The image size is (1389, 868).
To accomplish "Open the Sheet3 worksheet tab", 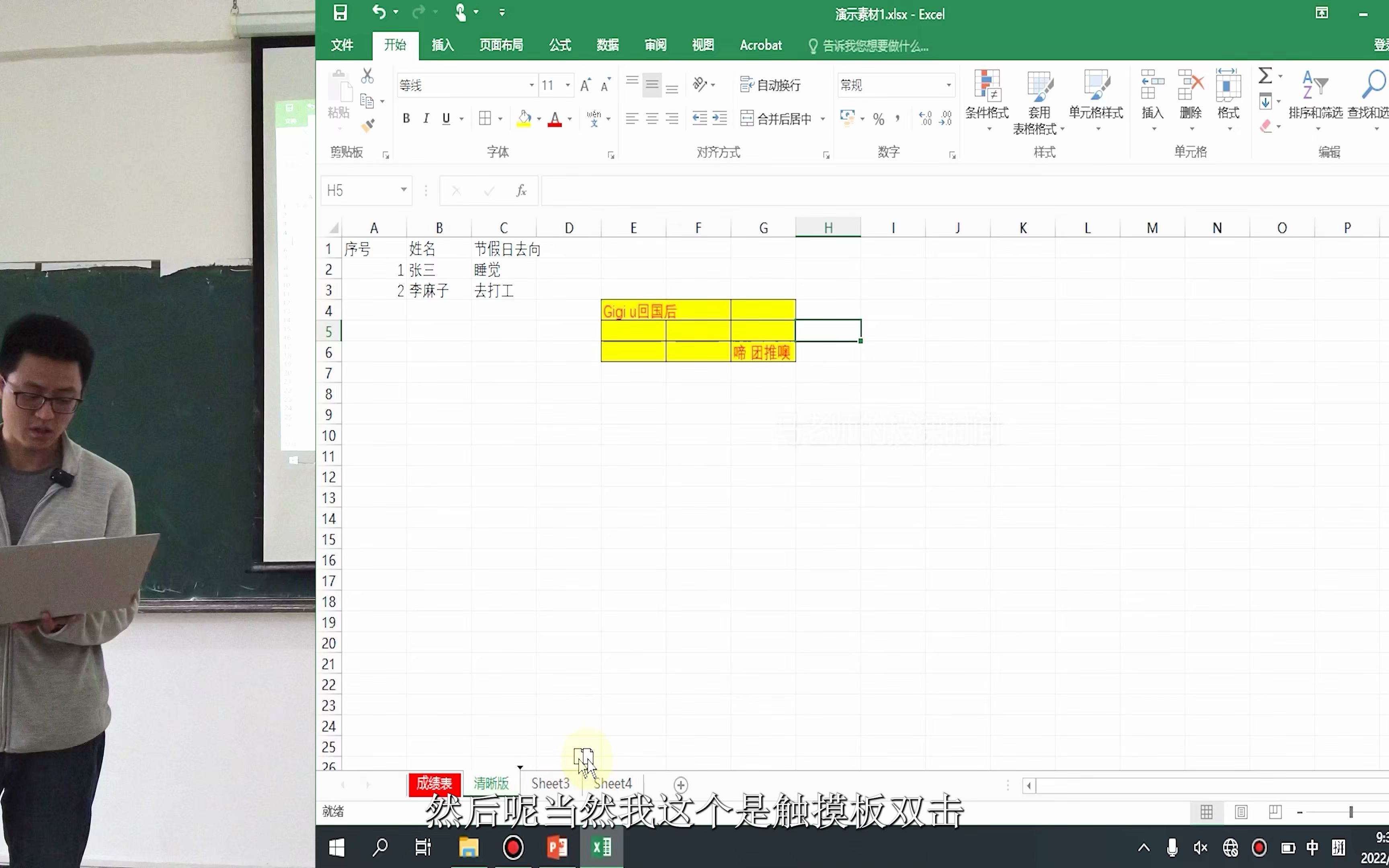I will point(550,784).
